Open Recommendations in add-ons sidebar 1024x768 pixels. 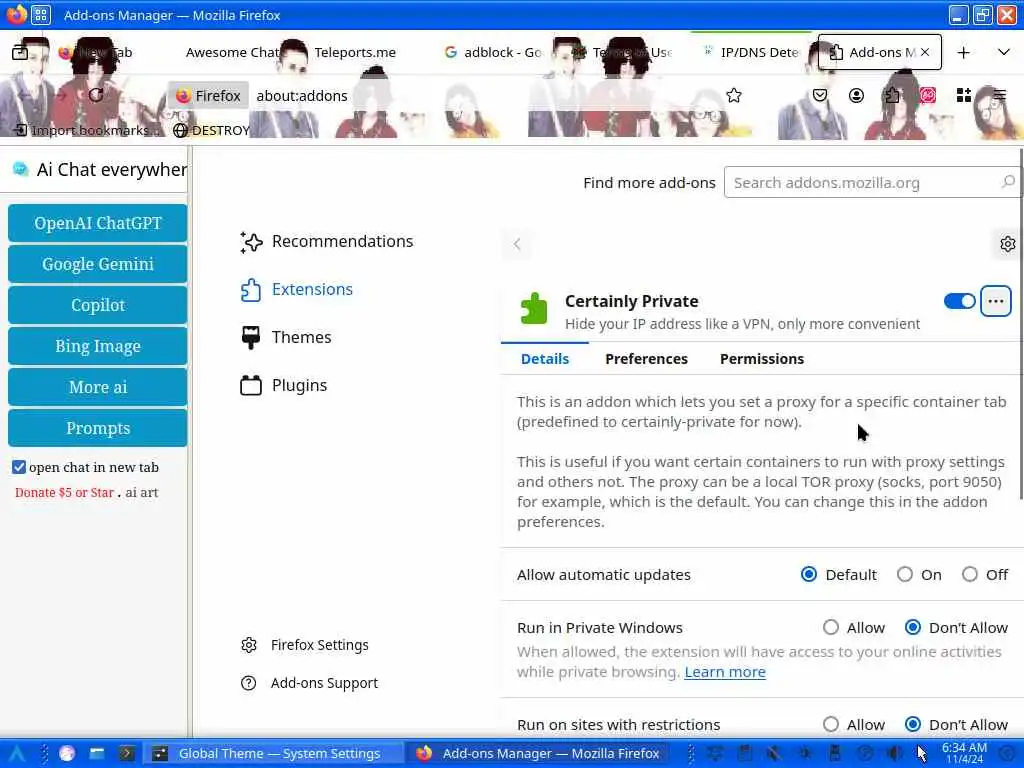point(327,242)
